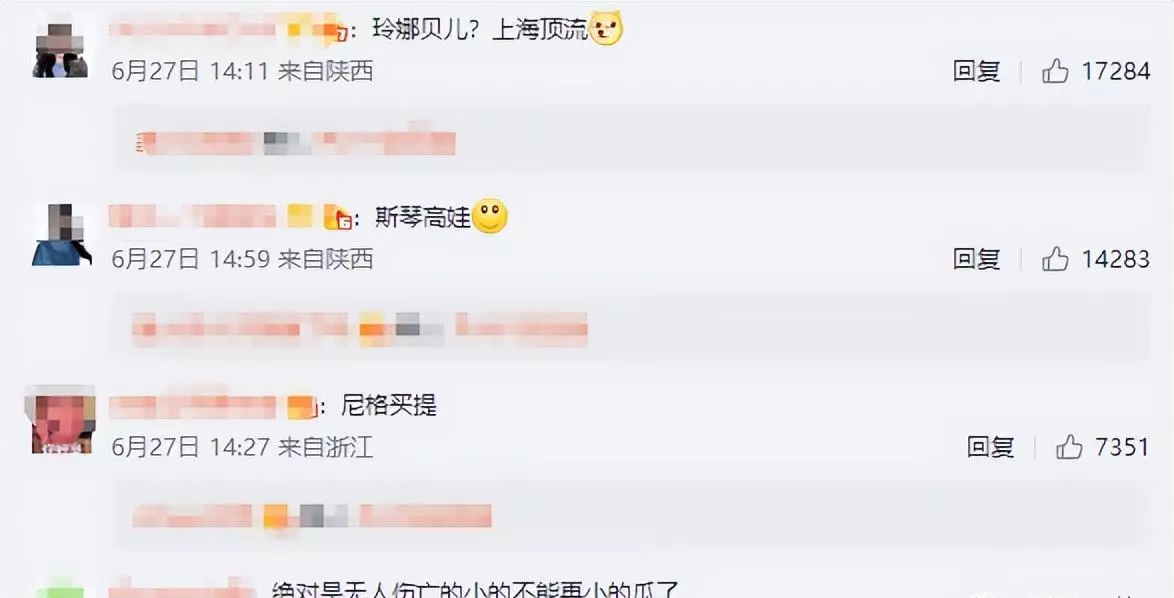This screenshot has height=598, width=1174.
Task: Like the 尼格买提 comment thumbs-up icon
Action: (x=1069, y=448)
